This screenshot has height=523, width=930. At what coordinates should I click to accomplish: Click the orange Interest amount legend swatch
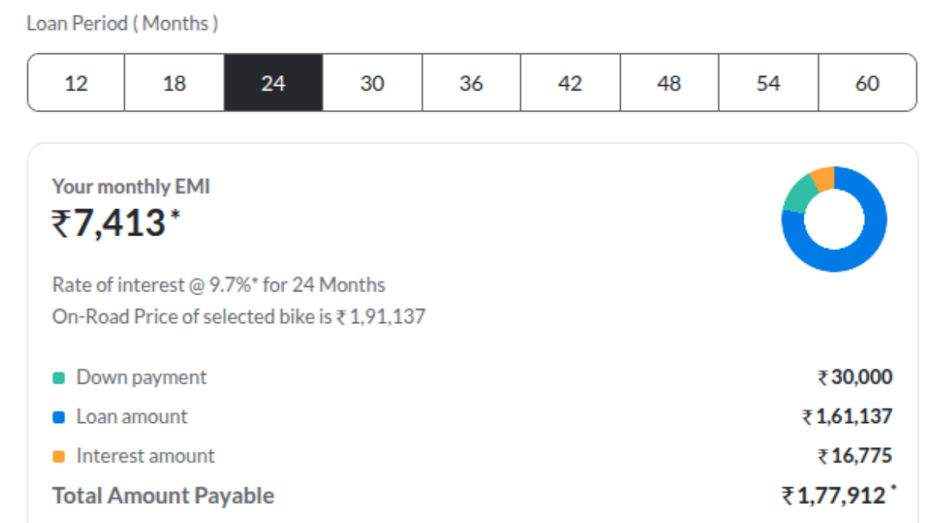click(x=59, y=457)
